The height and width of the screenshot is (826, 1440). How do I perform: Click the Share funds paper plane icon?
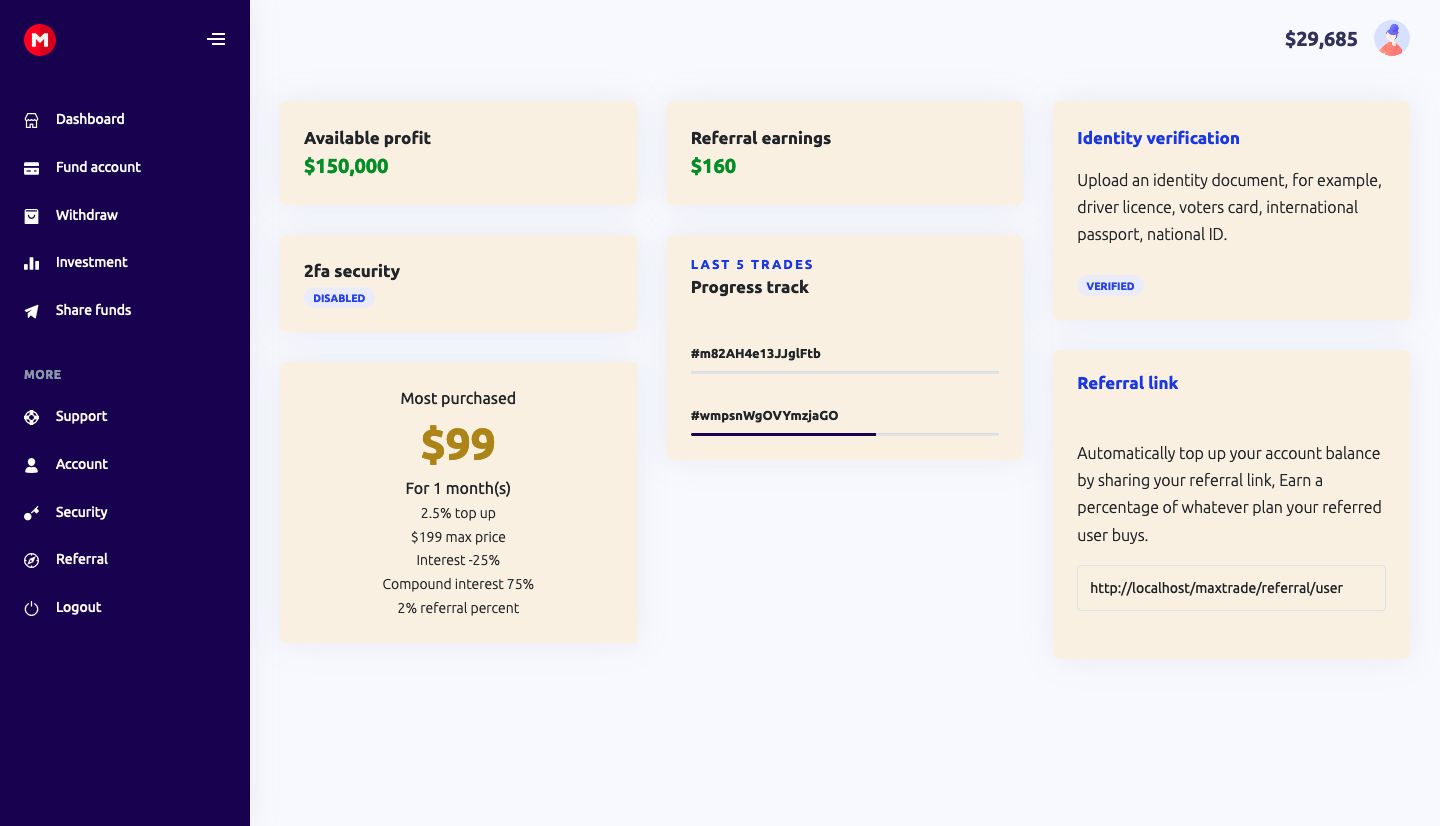[x=32, y=311]
